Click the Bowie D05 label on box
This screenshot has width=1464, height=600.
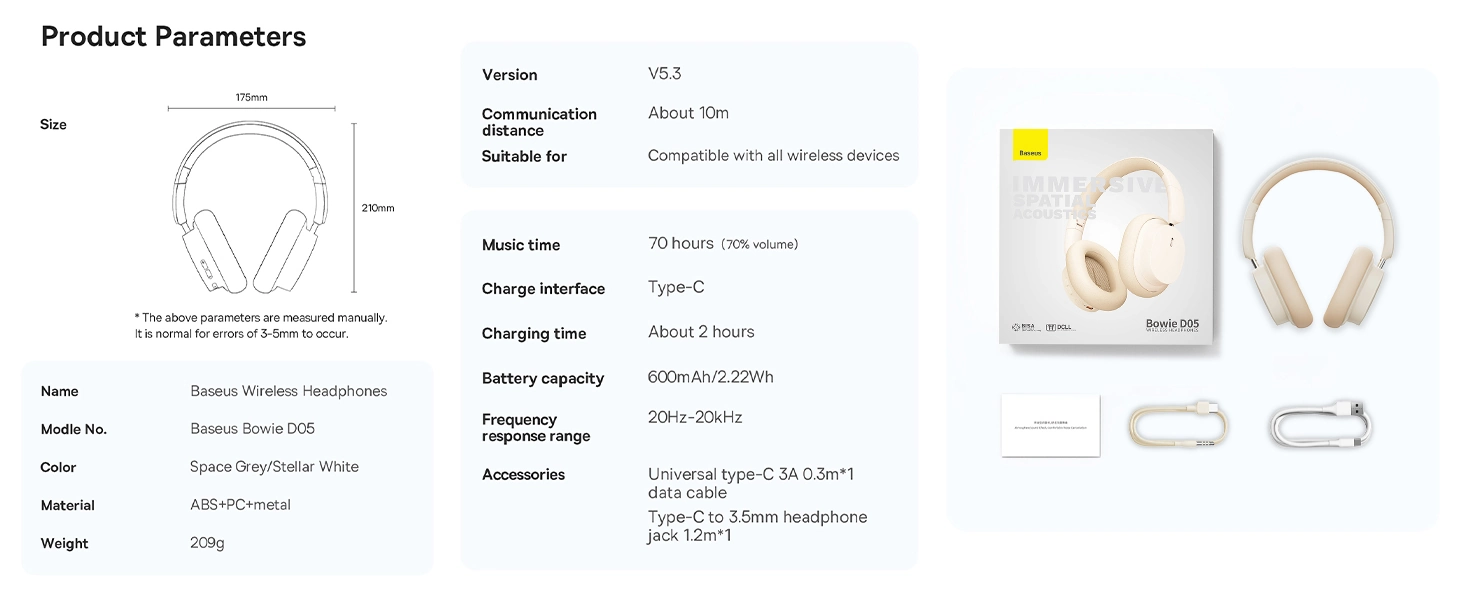pos(1172,324)
